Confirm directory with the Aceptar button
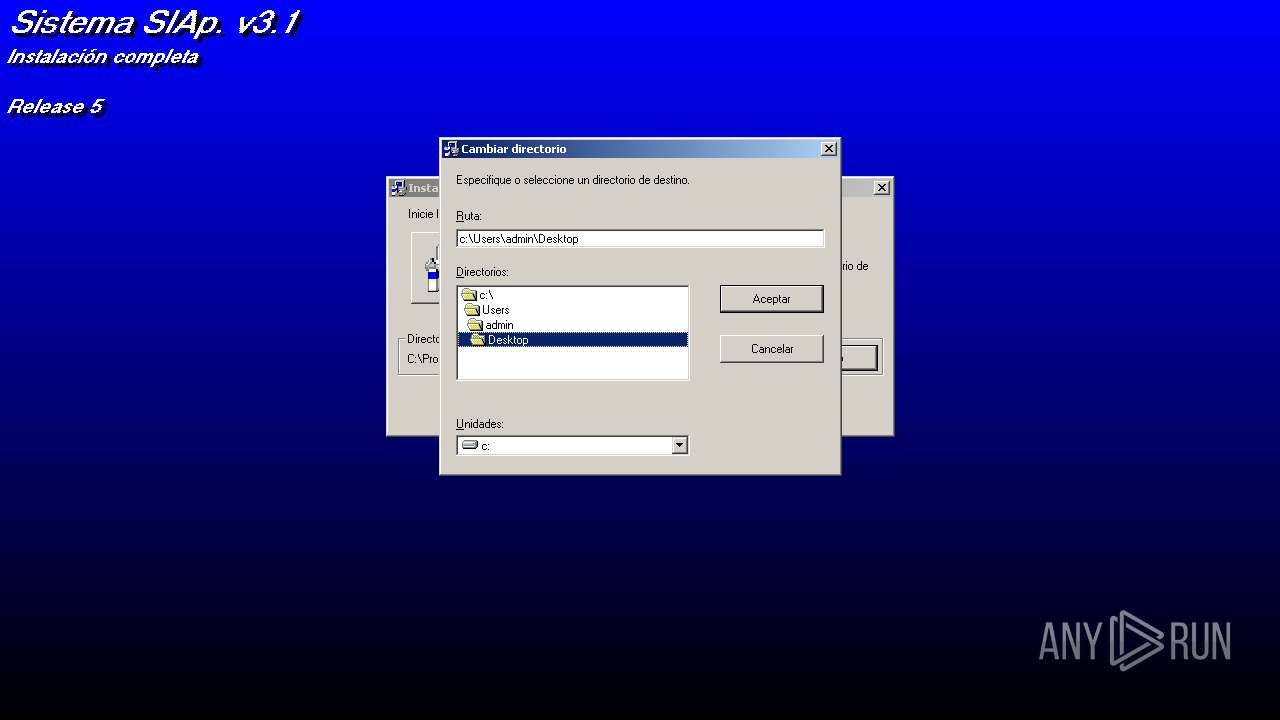The width and height of the screenshot is (1280, 720). pos(771,299)
